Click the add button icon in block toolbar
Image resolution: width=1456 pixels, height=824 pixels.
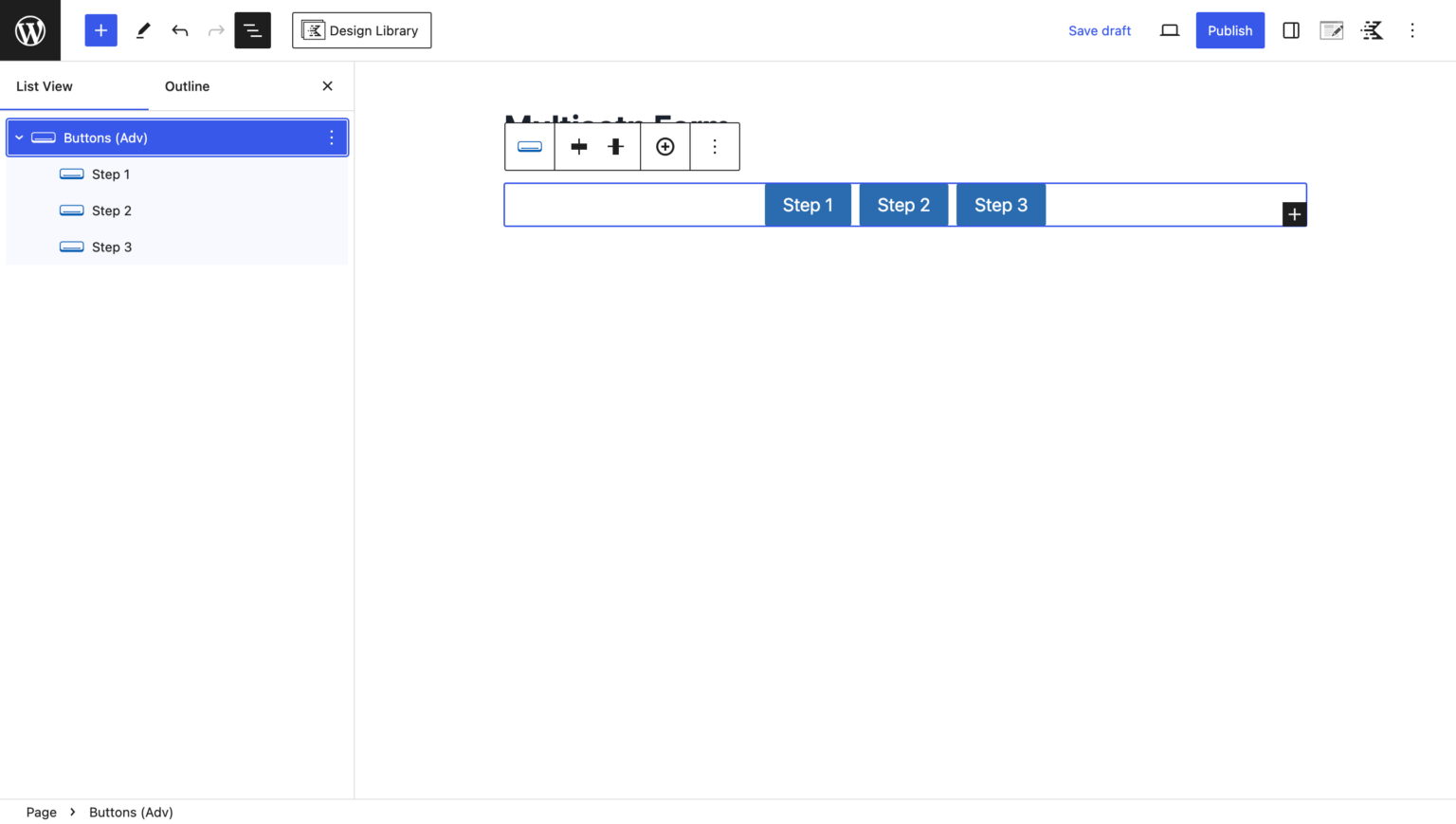[664, 147]
